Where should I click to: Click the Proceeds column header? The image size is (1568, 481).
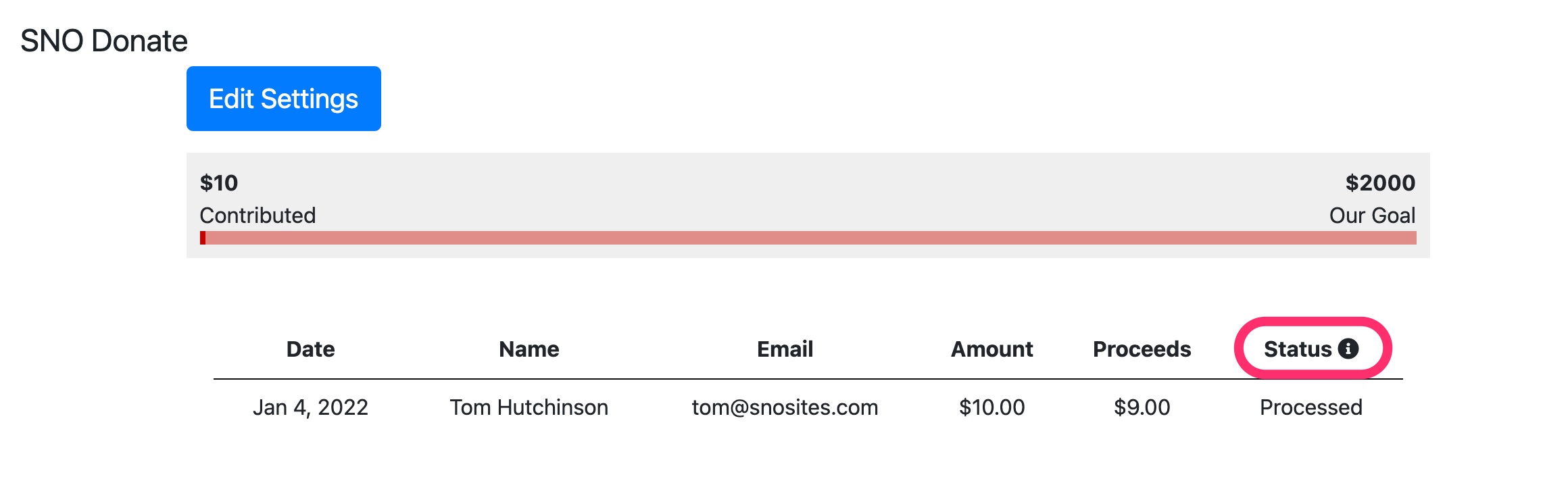click(x=1142, y=349)
